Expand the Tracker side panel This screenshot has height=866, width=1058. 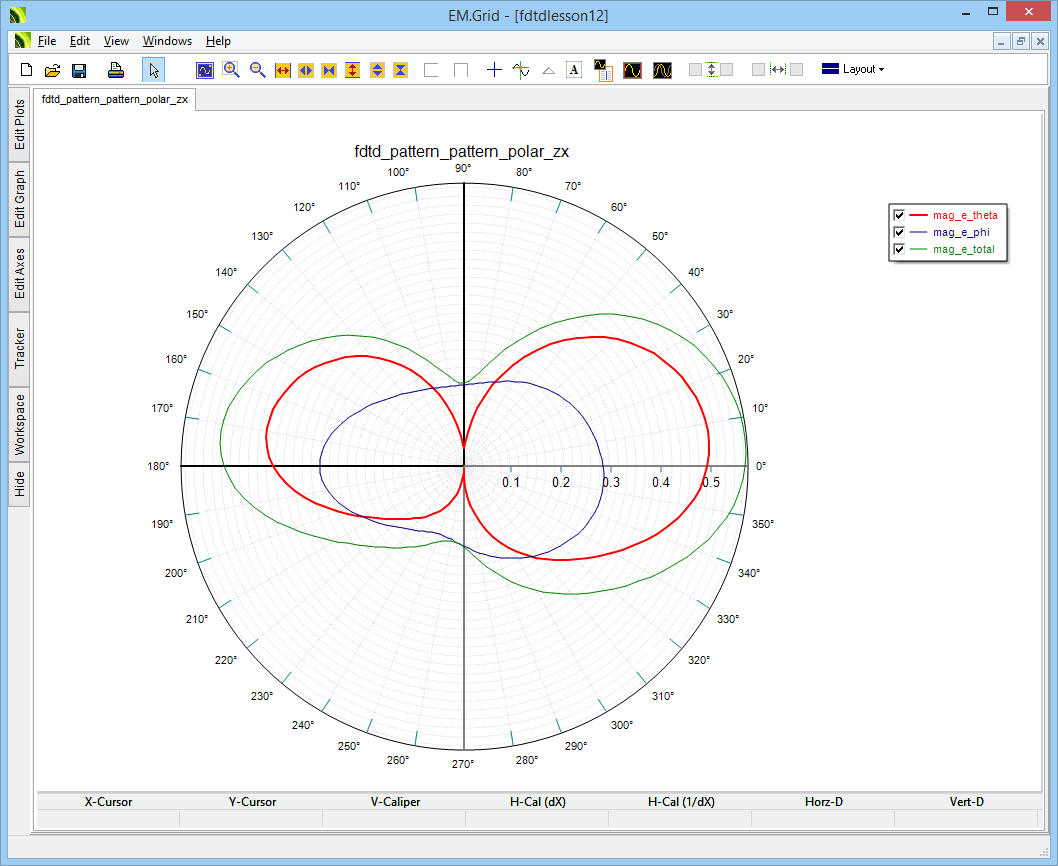(19, 349)
